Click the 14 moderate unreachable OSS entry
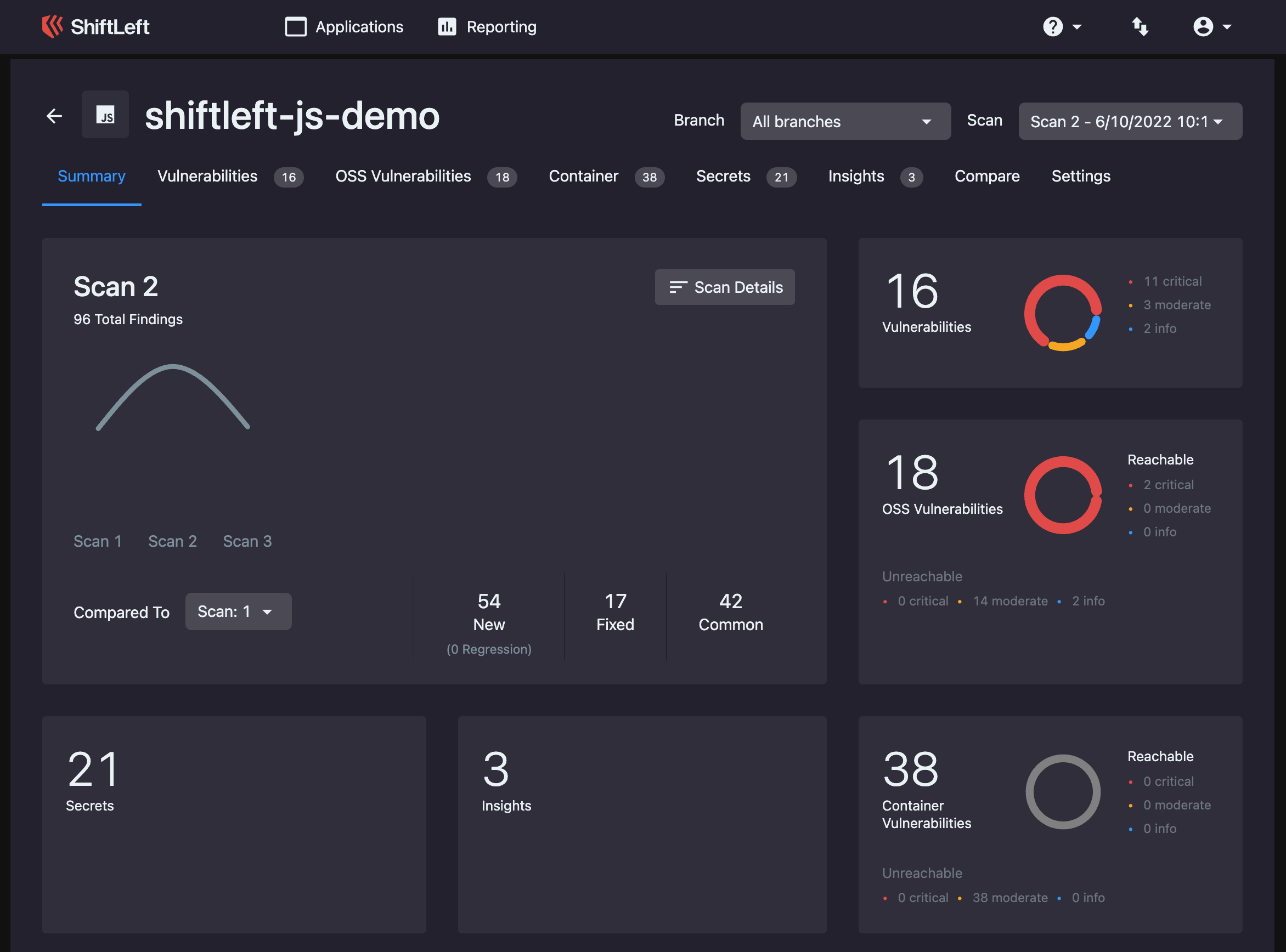The height and width of the screenshot is (952, 1286). pos(1010,601)
